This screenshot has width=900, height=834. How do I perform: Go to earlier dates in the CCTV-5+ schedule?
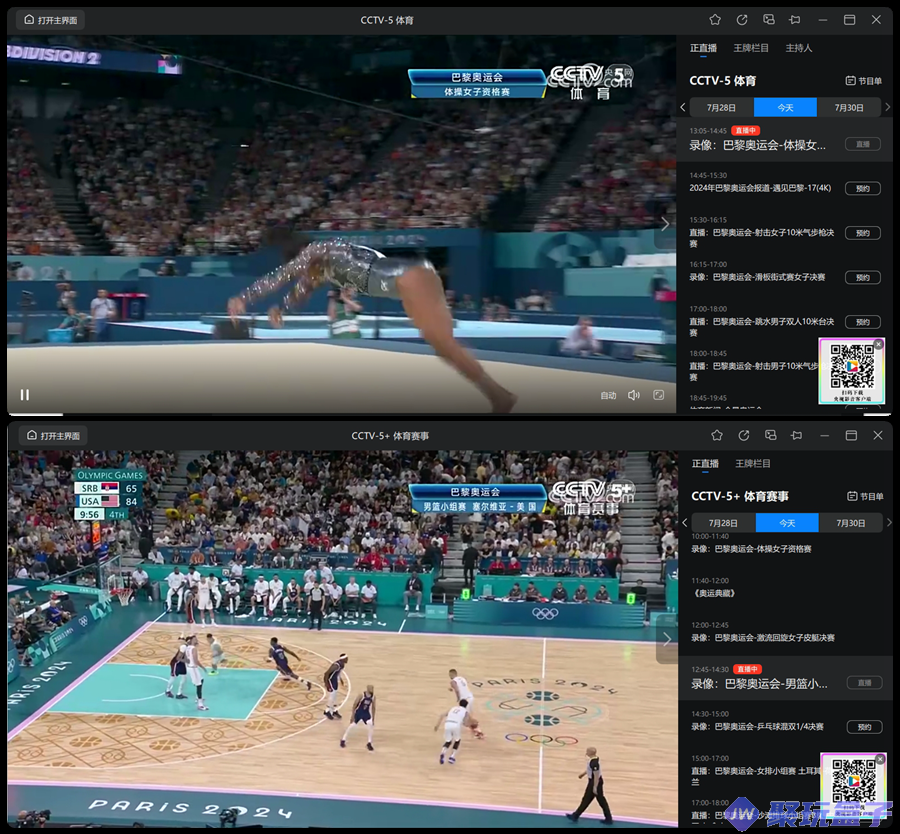(684, 523)
